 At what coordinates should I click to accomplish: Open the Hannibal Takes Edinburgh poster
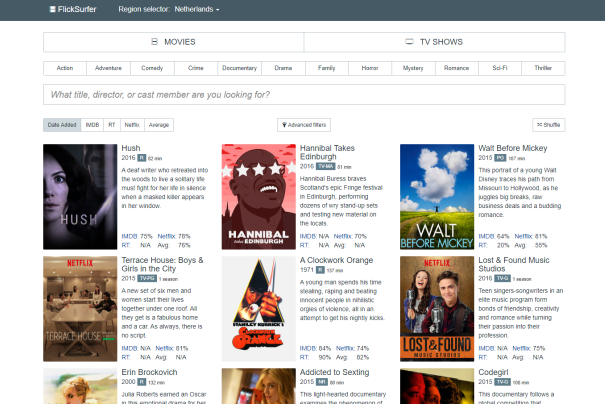(x=259, y=197)
